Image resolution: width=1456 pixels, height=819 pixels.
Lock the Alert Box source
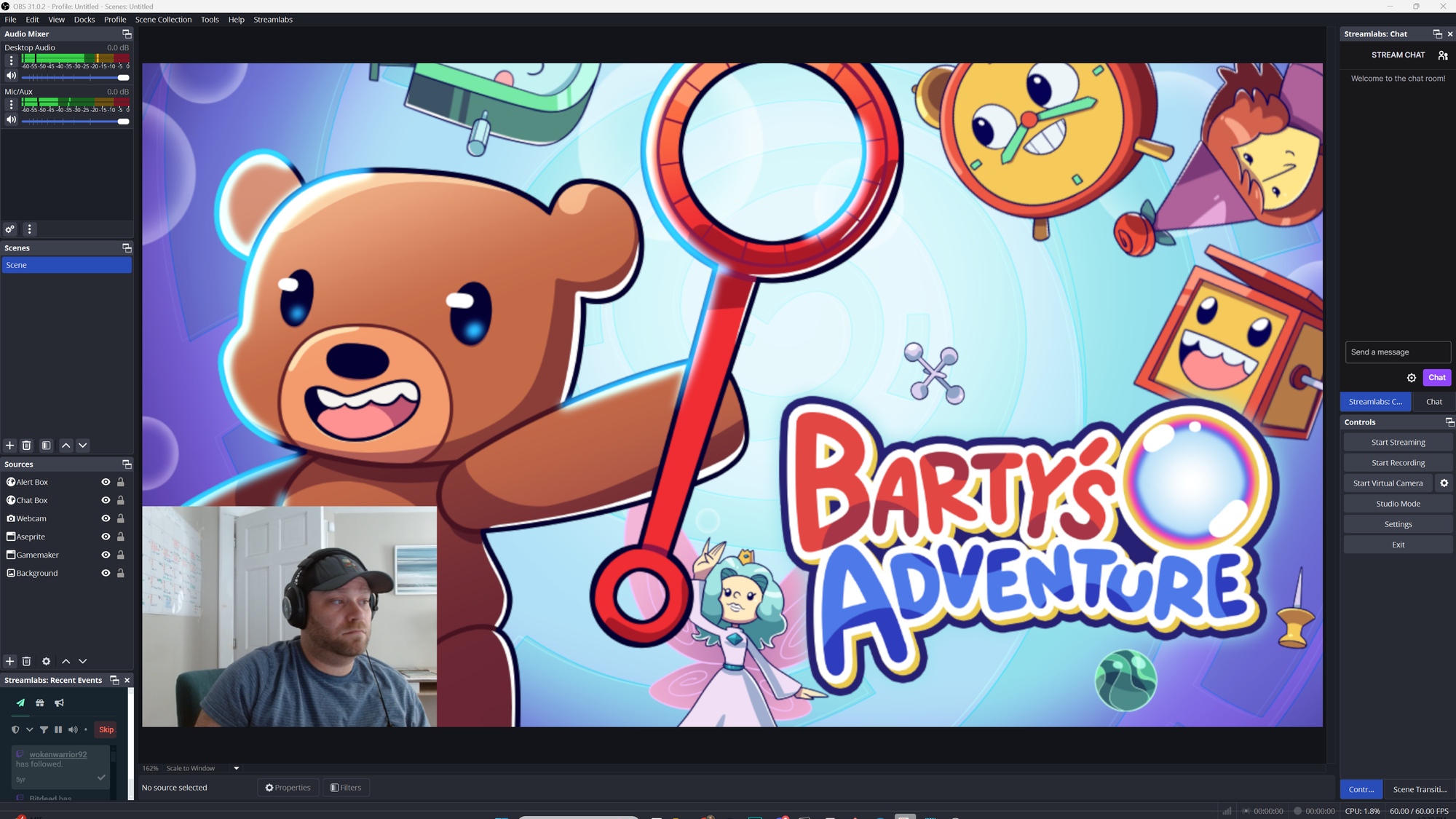(x=121, y=482)
